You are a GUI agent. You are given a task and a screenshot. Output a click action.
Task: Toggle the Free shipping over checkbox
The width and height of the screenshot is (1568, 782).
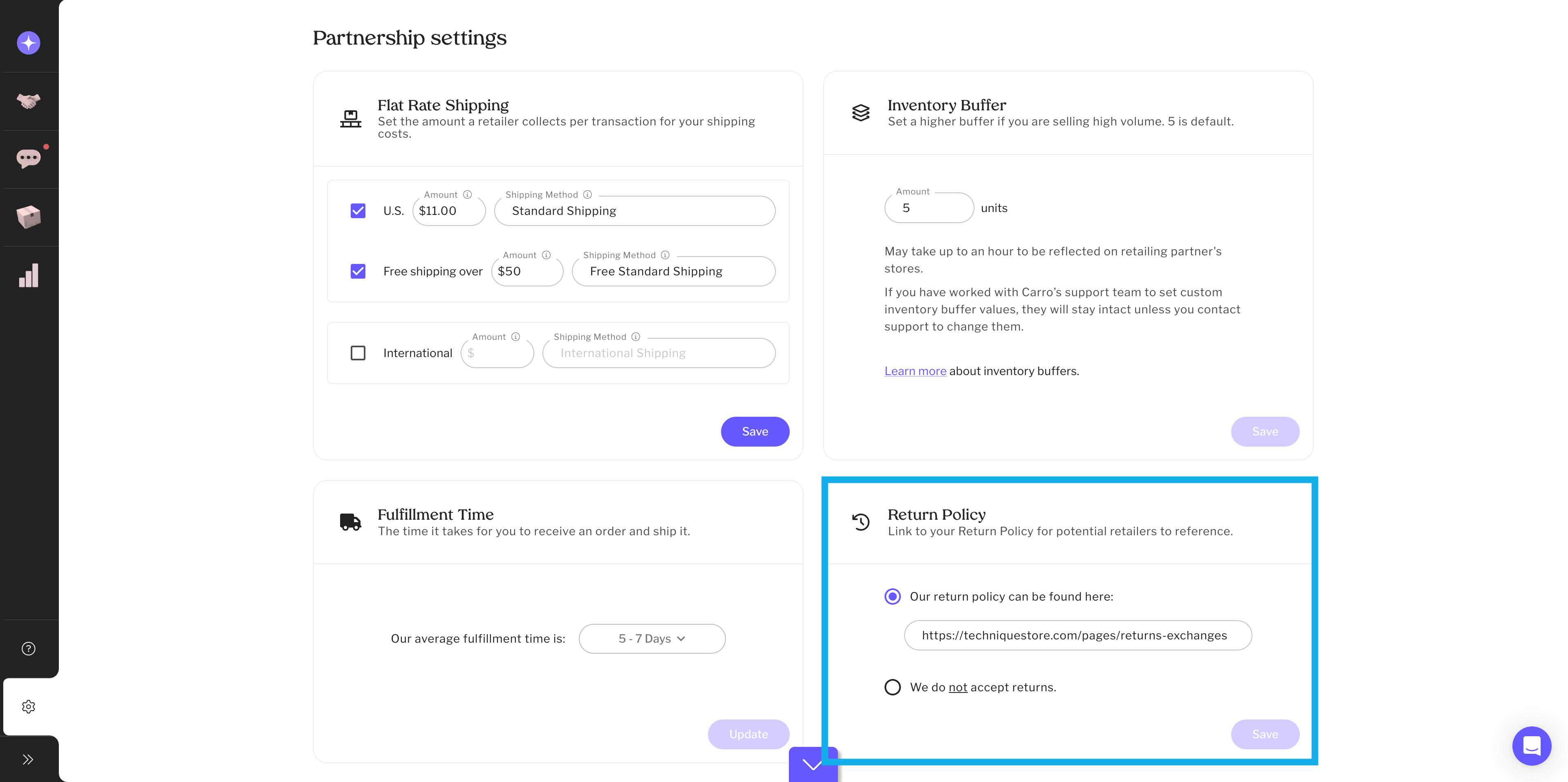[x=358, y=271]
